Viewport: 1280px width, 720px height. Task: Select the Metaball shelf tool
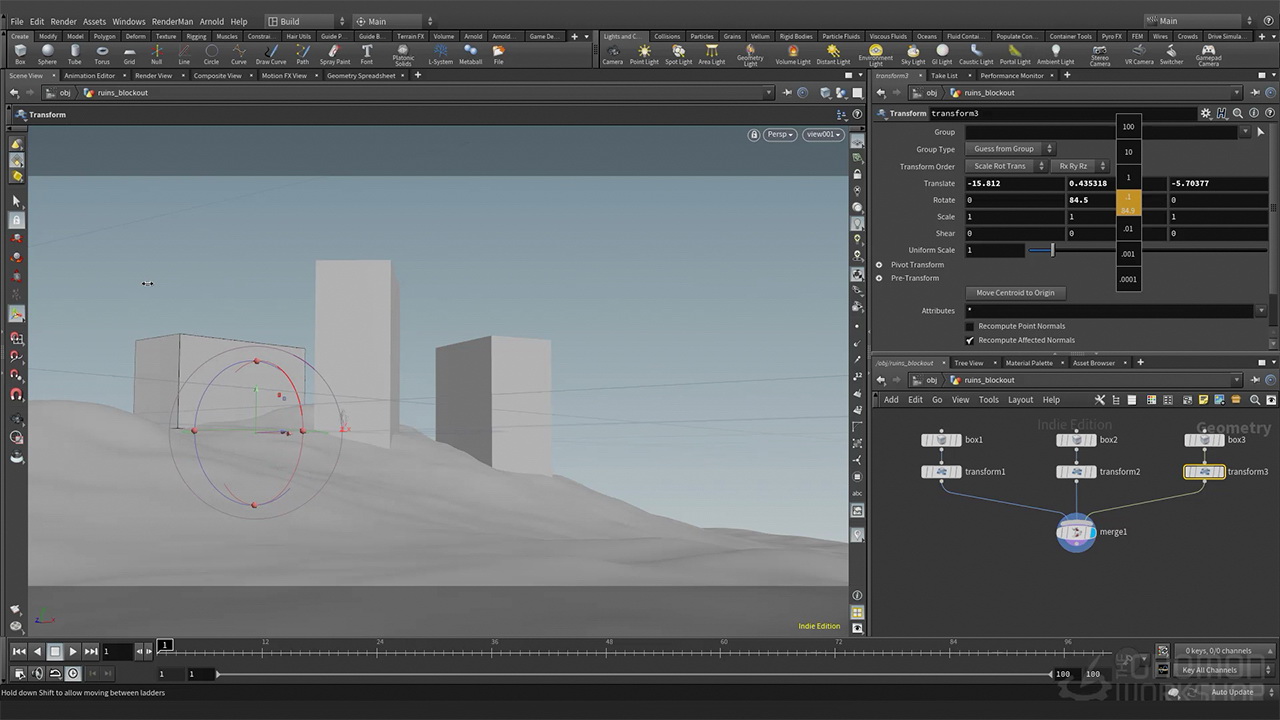click(470, 54)
